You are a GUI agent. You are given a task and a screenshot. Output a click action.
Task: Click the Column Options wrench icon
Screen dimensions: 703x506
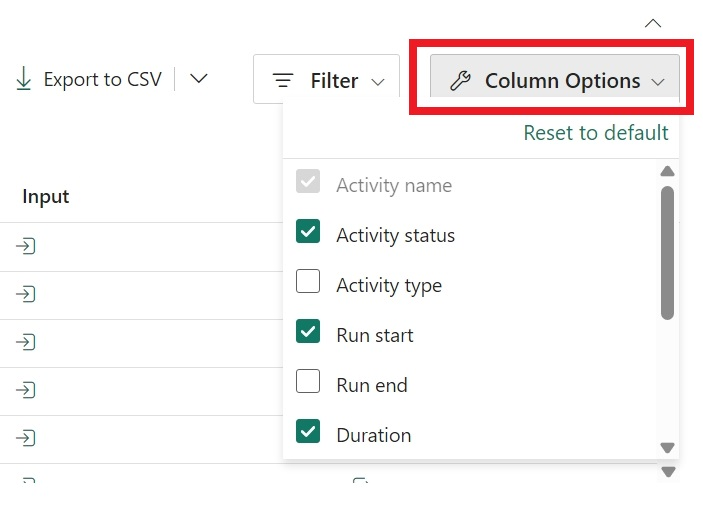460,81
